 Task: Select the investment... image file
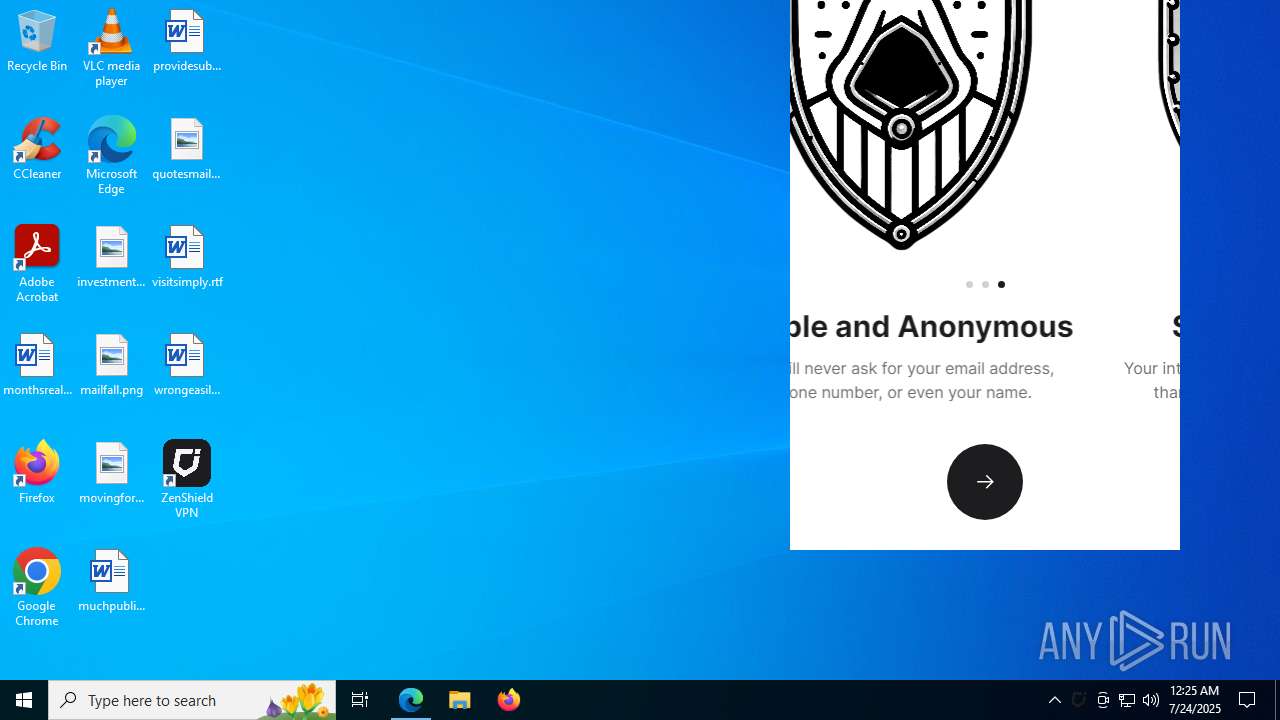(111, 257)
